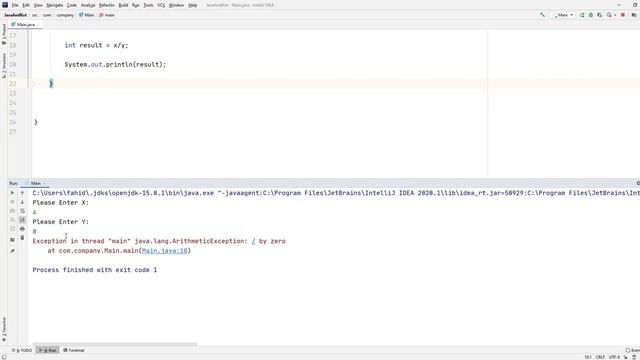
Task: Open the VCS menu
Action: pos(161,5)
